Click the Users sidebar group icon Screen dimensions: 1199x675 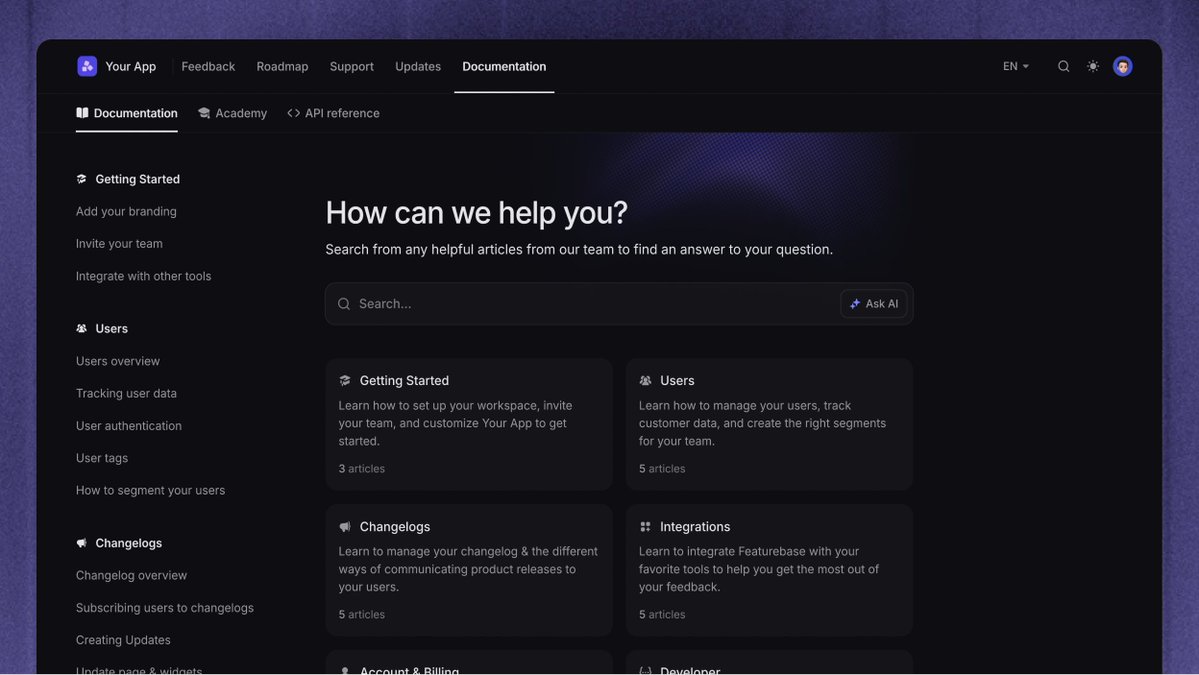(82, 329)
